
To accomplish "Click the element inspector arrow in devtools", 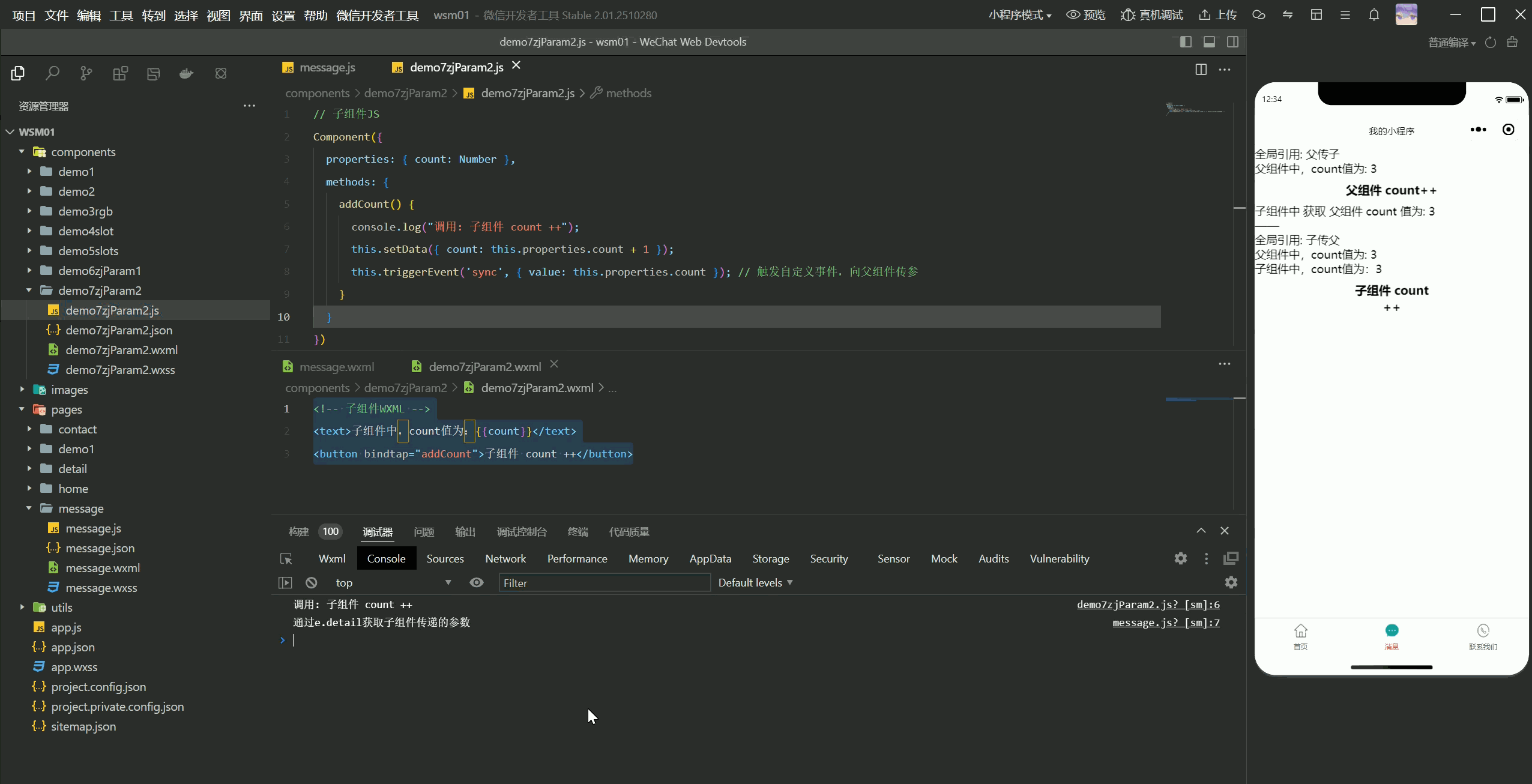I will (x=286, y=559).
